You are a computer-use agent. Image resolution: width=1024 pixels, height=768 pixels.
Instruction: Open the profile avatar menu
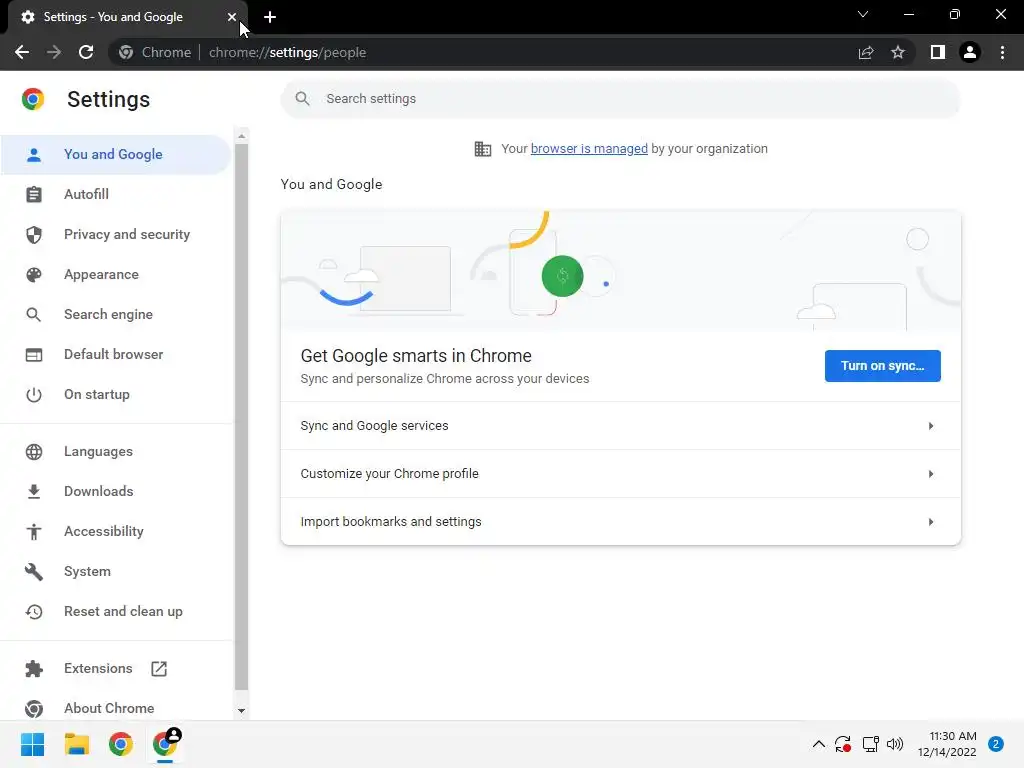(x=970, y=52)
